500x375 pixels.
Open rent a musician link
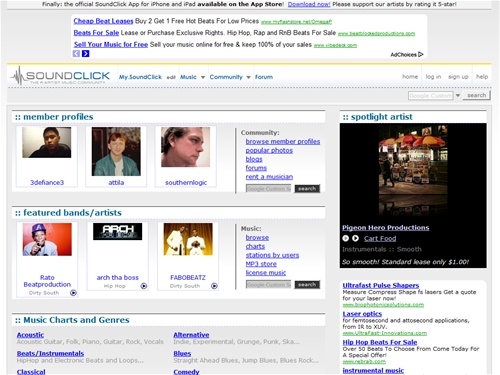[269, 177]
